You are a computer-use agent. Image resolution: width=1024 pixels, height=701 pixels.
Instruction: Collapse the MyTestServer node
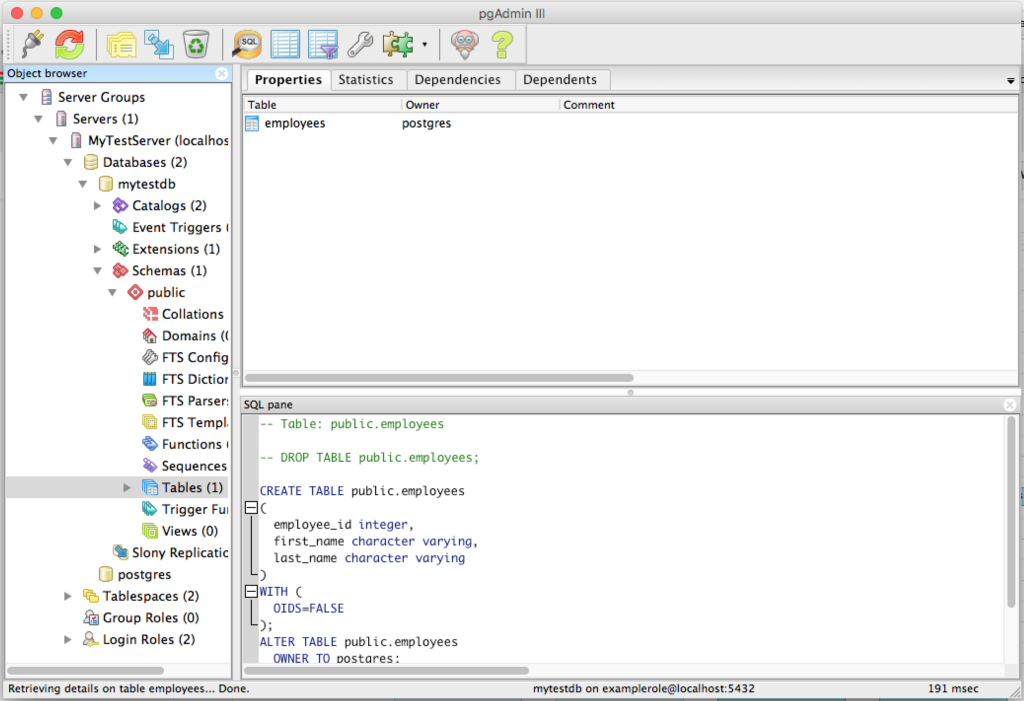click(54, 140)
